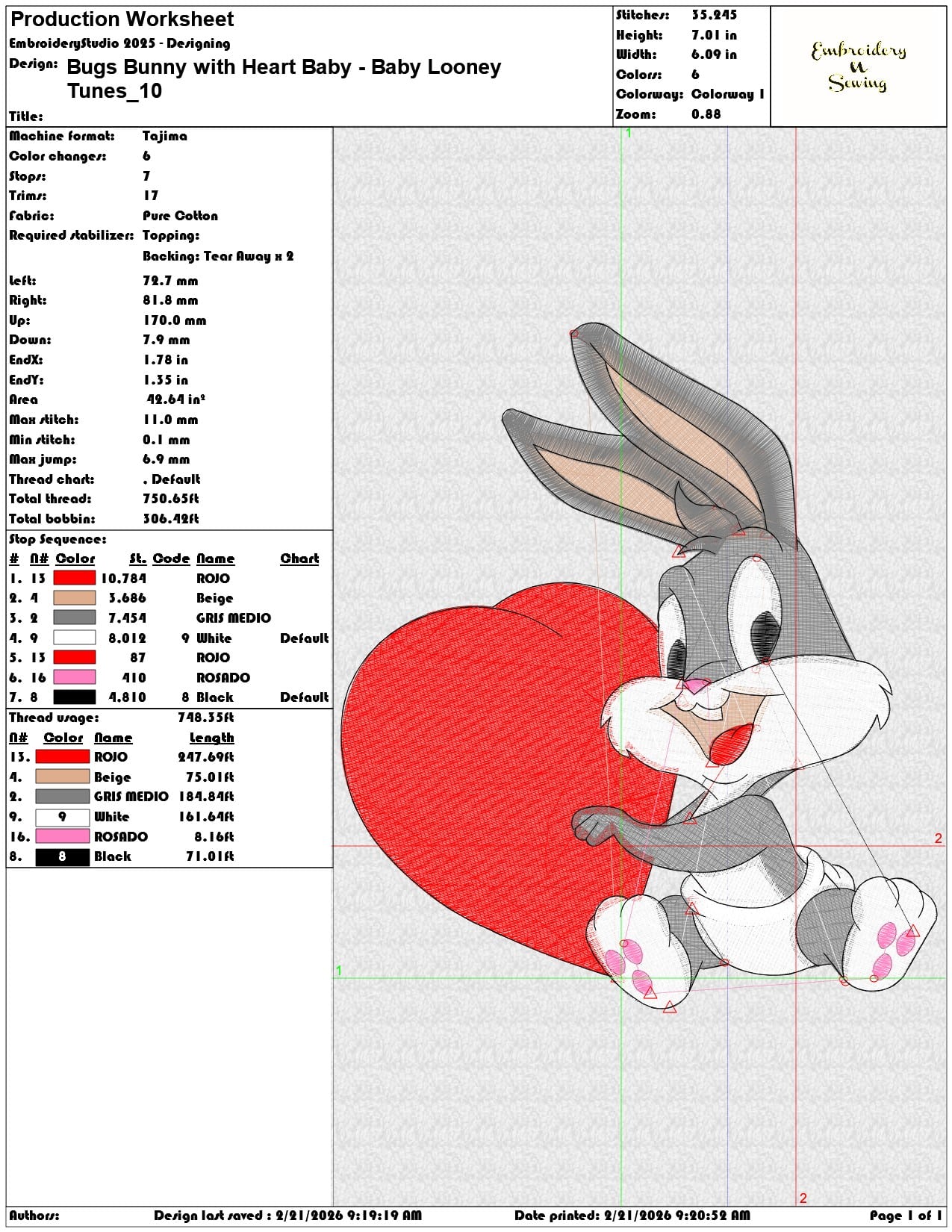Click the Stop Sequence heading

click(x=57, y=539)
